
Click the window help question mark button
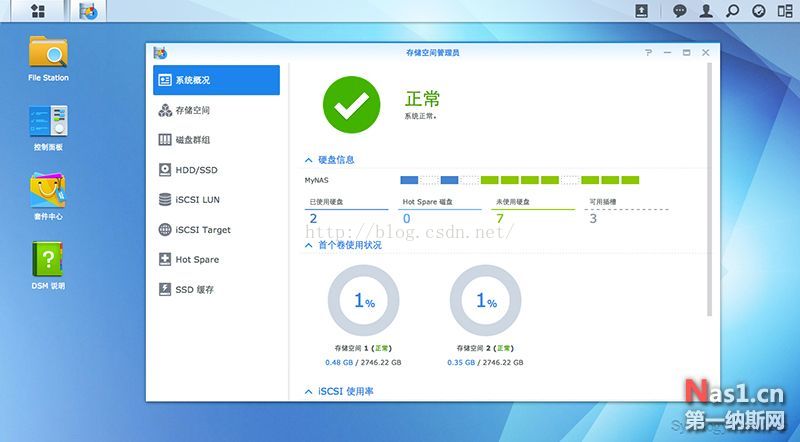[648, 52]
